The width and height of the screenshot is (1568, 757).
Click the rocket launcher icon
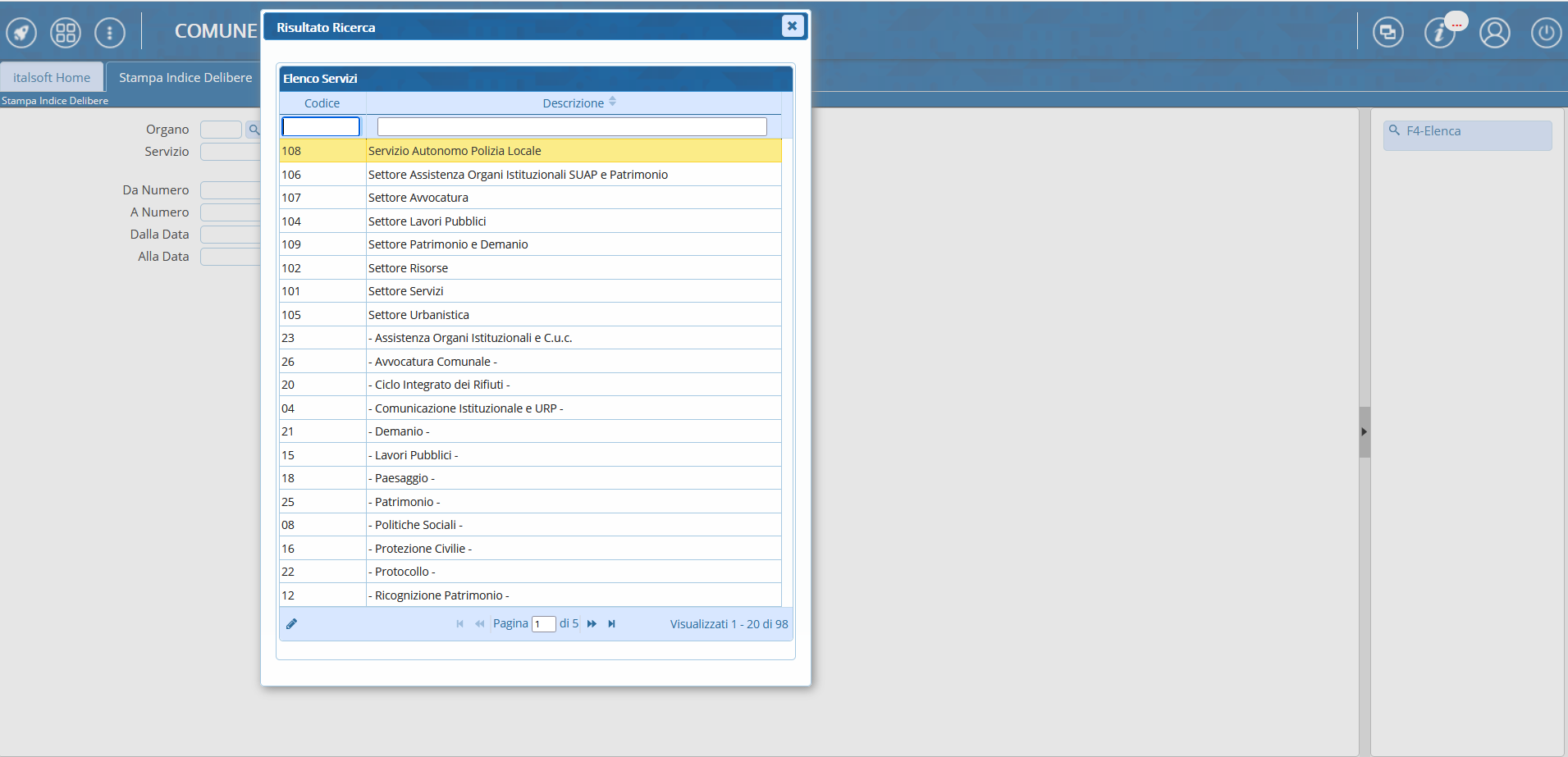pyautogui.click(x=21, y=34)
